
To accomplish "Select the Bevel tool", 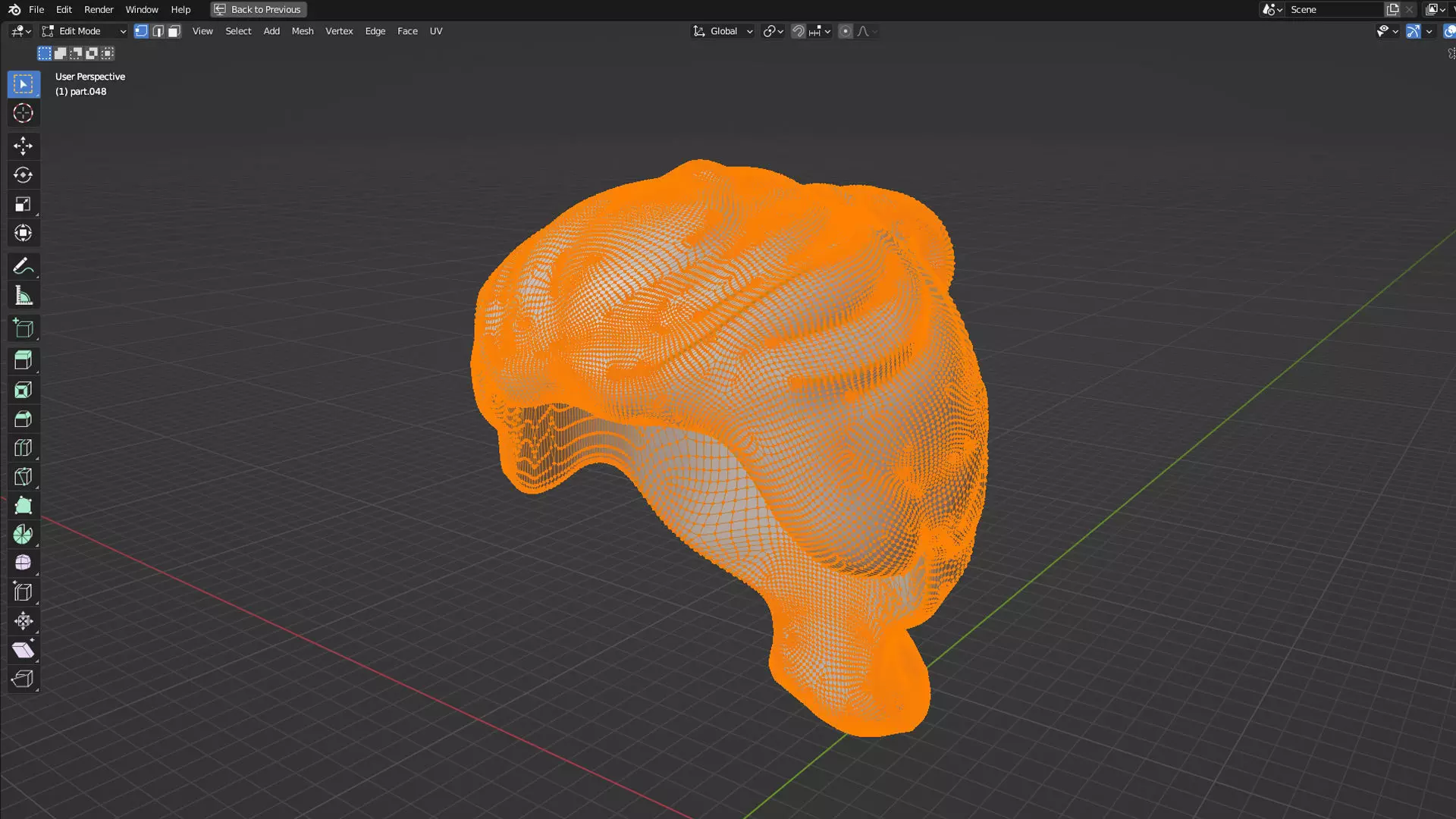I will [x=23, y=419].
